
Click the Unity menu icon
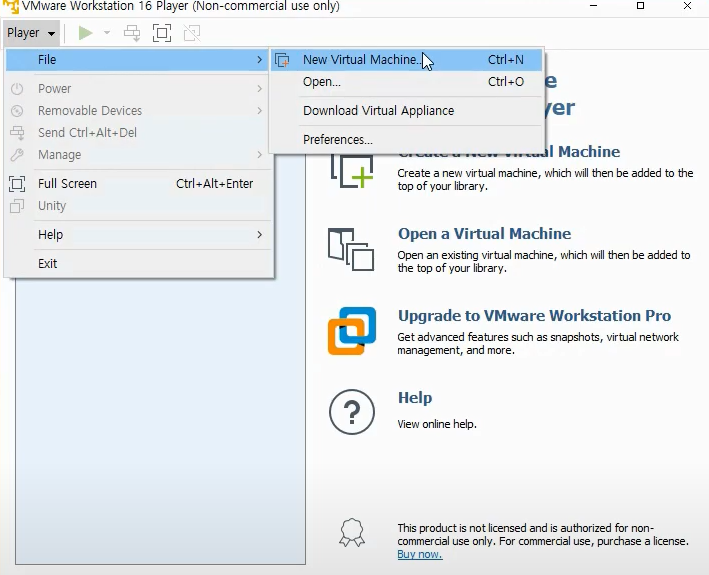[17, 206]
